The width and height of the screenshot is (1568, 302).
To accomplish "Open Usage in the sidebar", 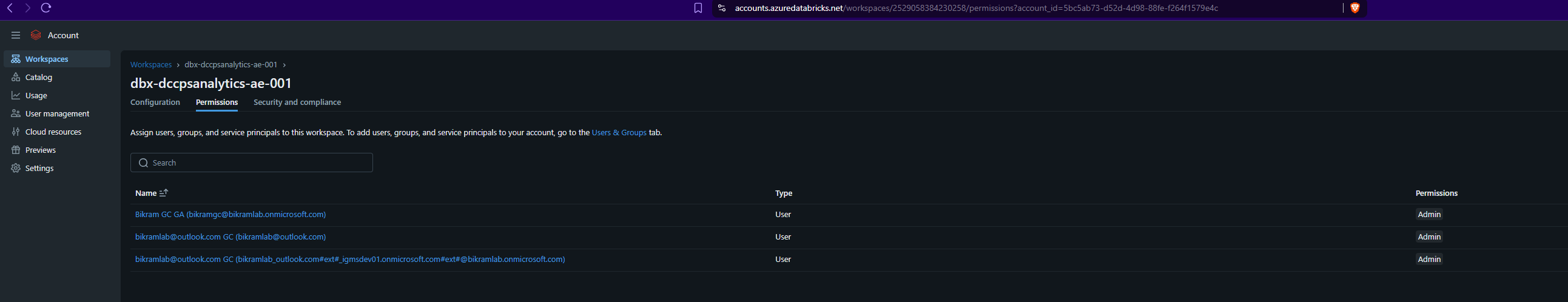I will click(x=57, y=96).
